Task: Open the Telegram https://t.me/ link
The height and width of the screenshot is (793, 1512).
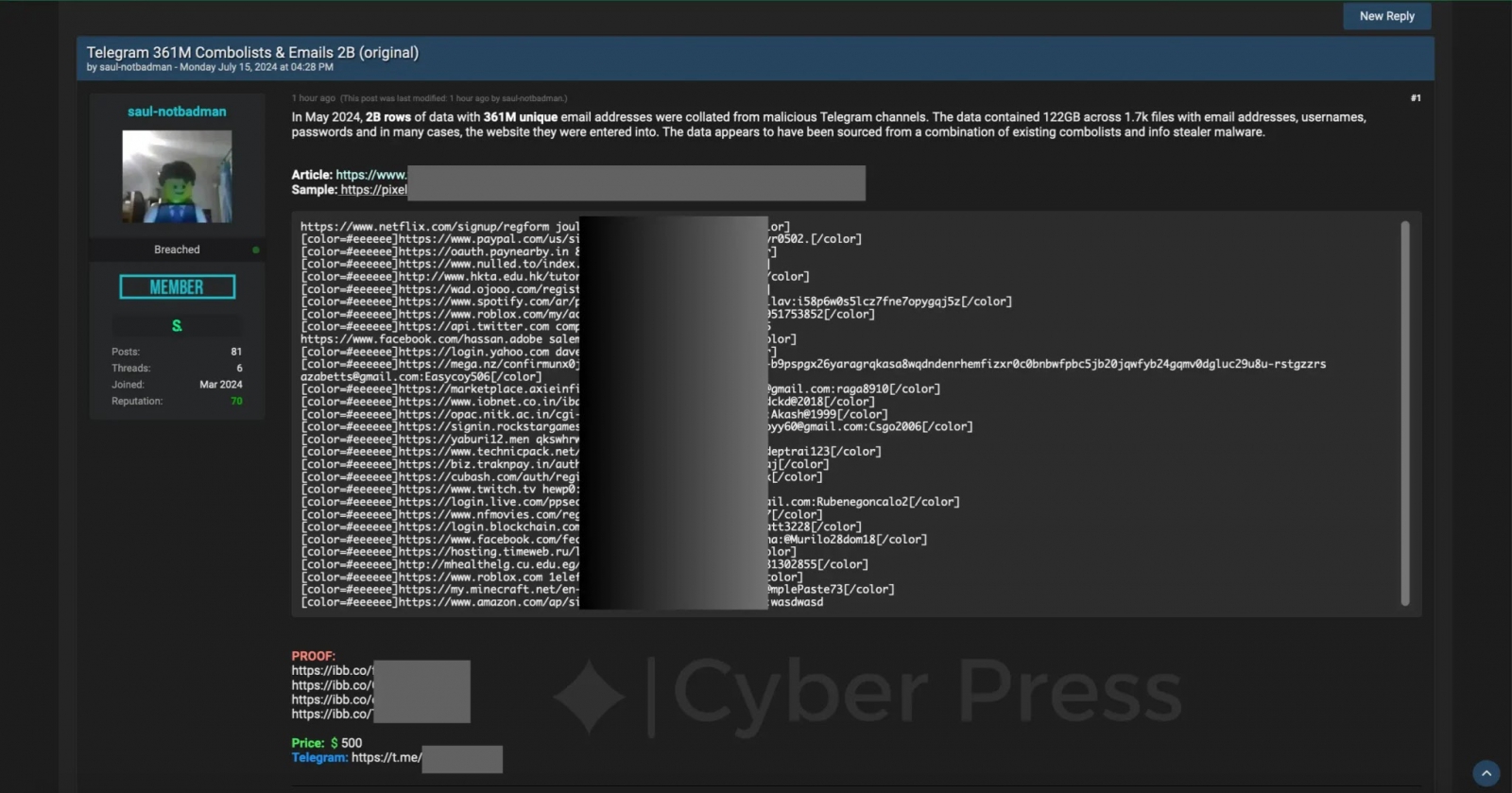Action: [387, 757]
